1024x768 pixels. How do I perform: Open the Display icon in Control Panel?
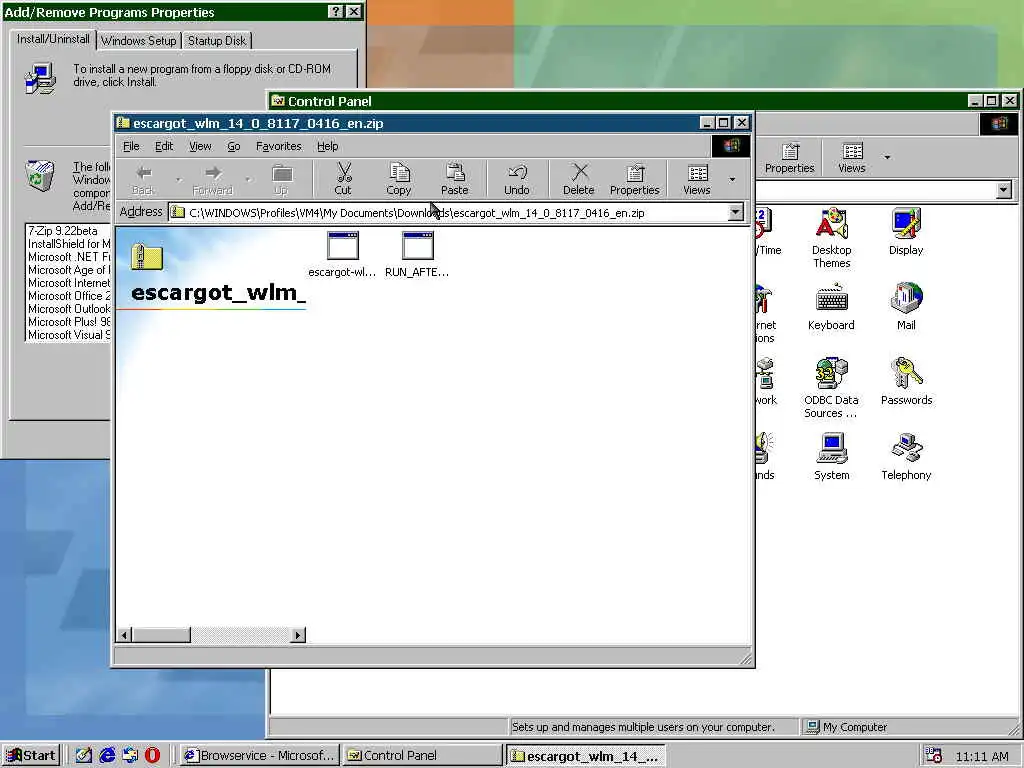[906, 232]
